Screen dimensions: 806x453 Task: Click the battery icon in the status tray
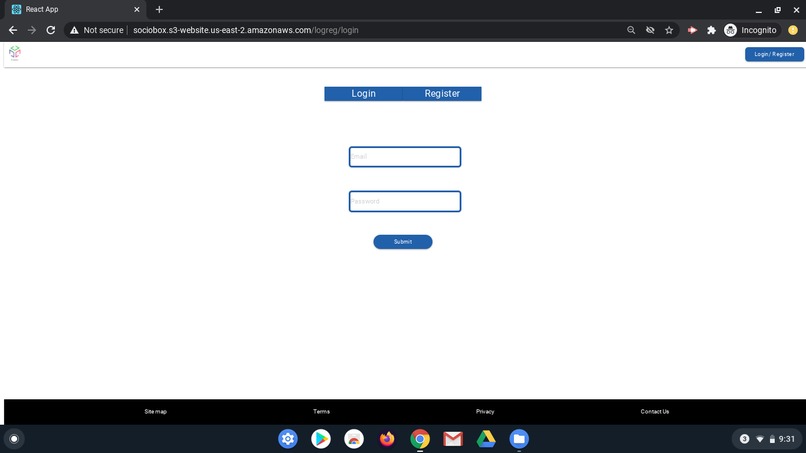(x=772, y=439)
